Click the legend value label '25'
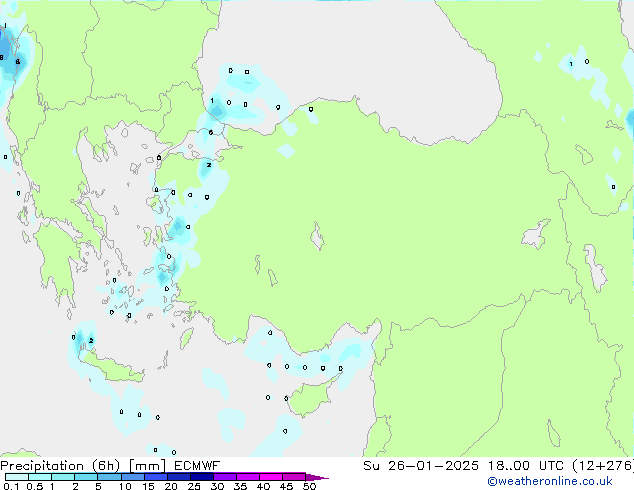 [194, 486]
